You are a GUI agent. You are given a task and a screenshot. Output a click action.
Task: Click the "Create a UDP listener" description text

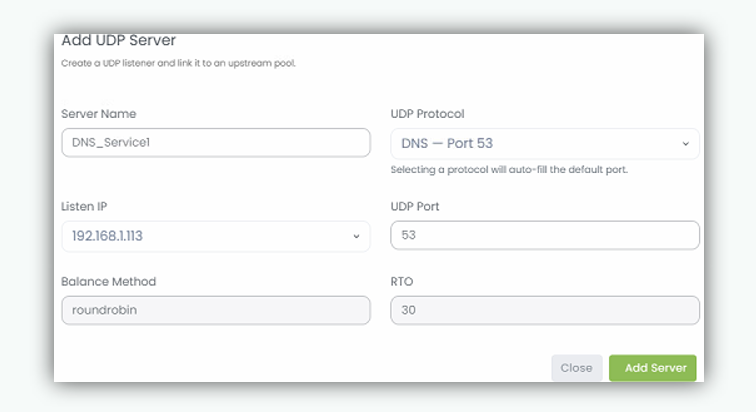178,63
